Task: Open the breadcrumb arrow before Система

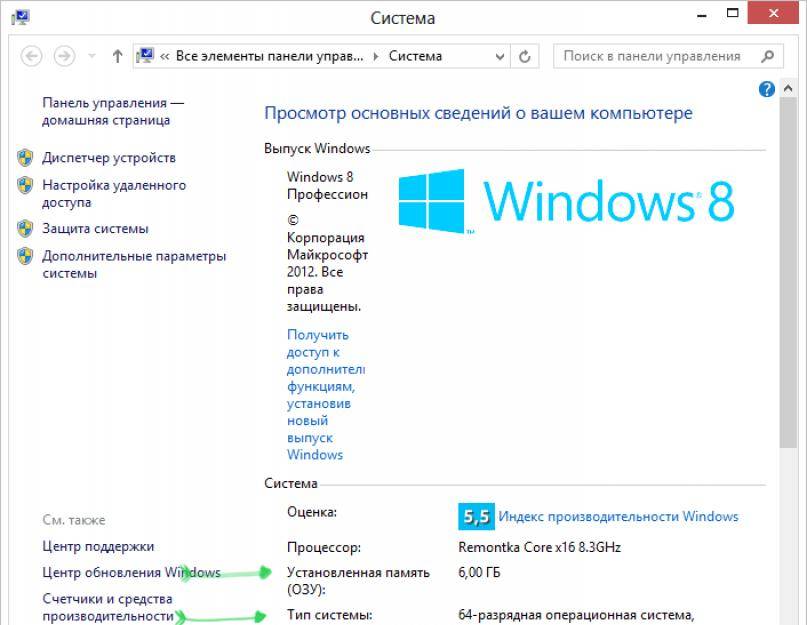Action: (376, 56)
